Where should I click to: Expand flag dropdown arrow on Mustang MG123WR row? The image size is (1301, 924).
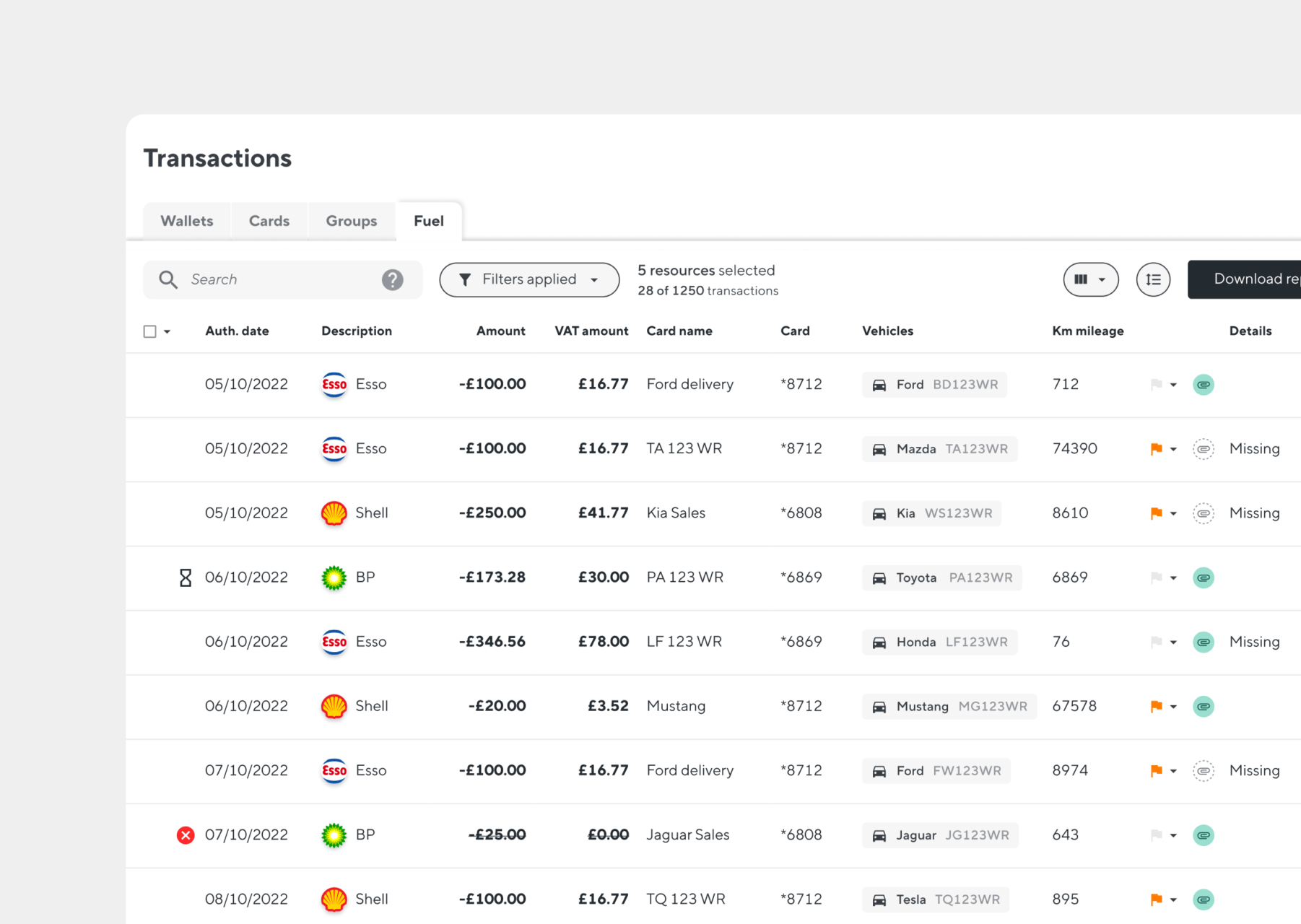pos(1173,706)
